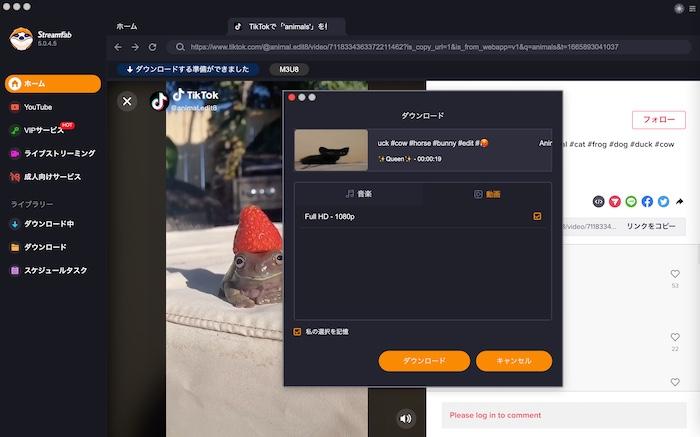
Task: Open the hamburger menu at top right
Action: 692,8
